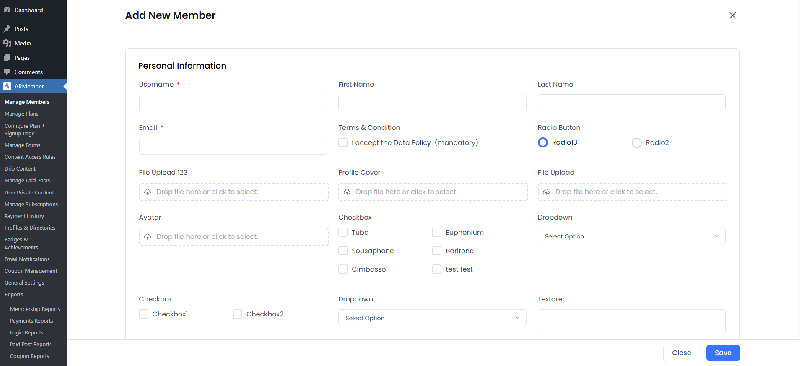This screenshot has height=366, width=800.
Task: Open Badges & Achievements
Action: tap(21, 243)
